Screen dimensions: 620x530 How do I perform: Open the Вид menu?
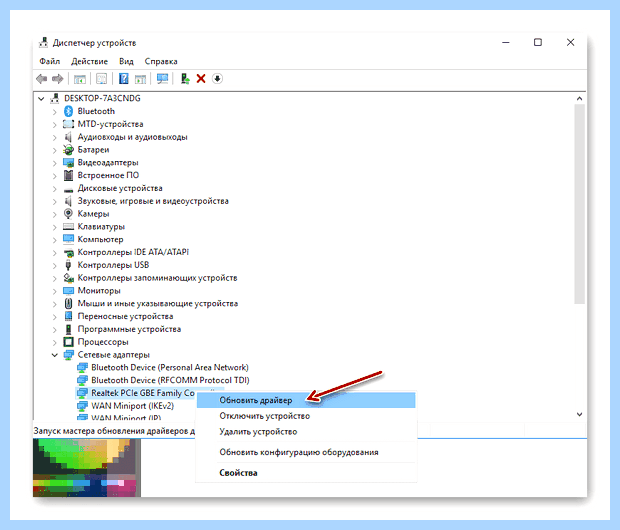(x=126, y=61)
